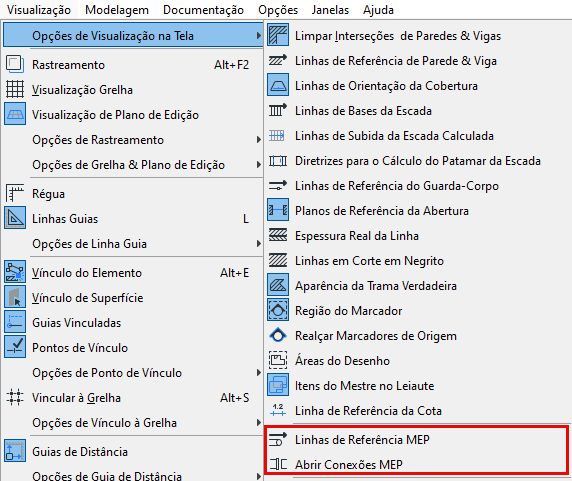Click Linhas de Orientação da Cobertura icon
The height and width of the screenshot is (481, 572).
tap(278, 85)
